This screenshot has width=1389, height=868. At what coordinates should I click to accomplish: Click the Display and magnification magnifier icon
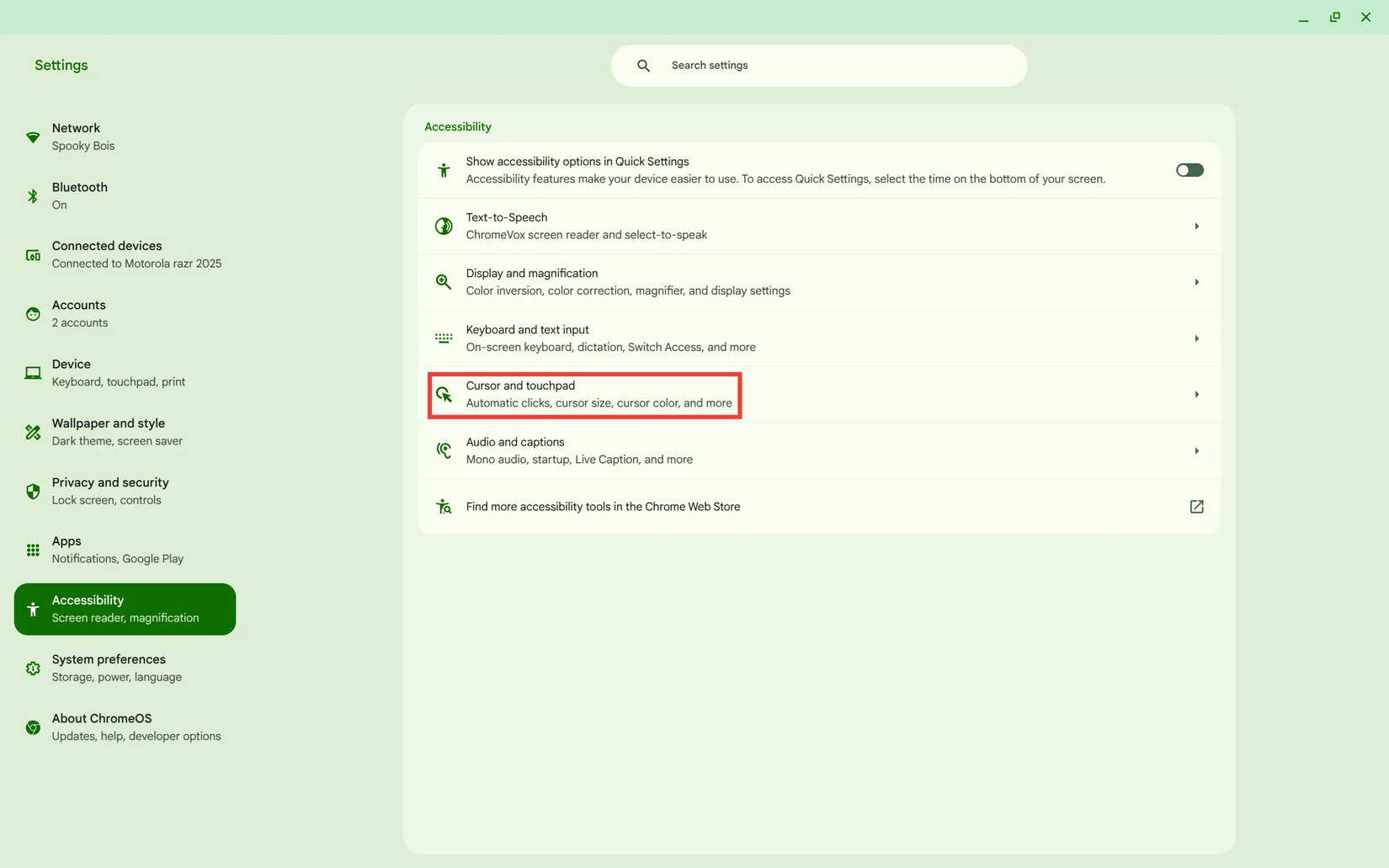[x=444, y=282]
